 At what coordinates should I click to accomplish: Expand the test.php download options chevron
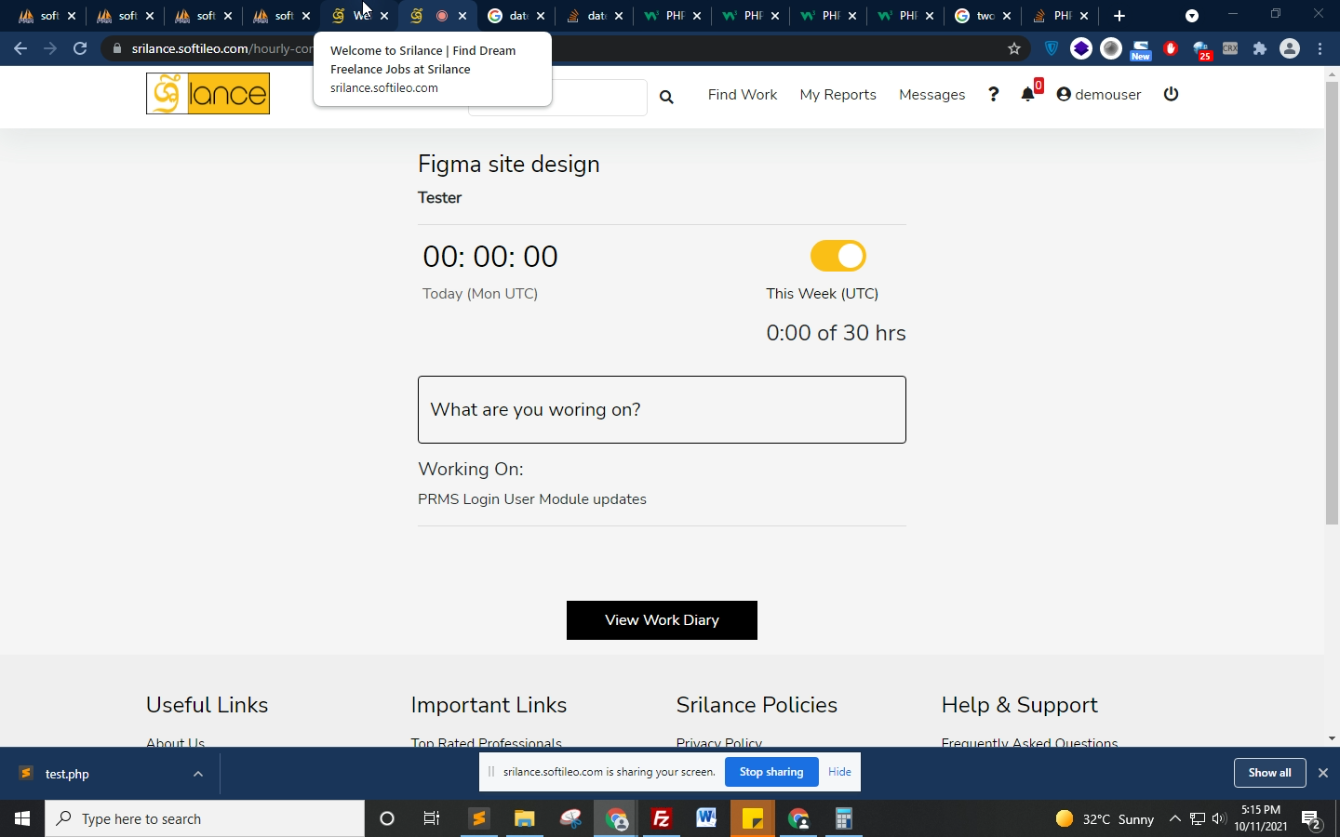198,774
